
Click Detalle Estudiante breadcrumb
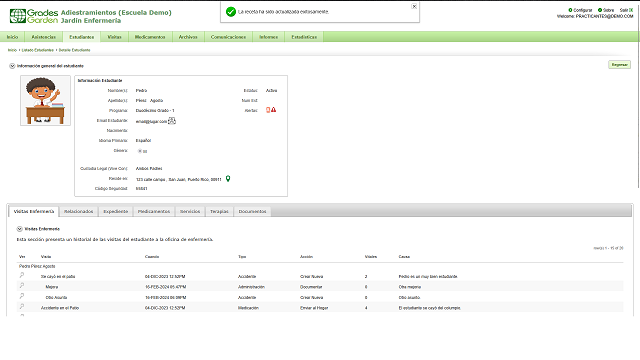74,50
